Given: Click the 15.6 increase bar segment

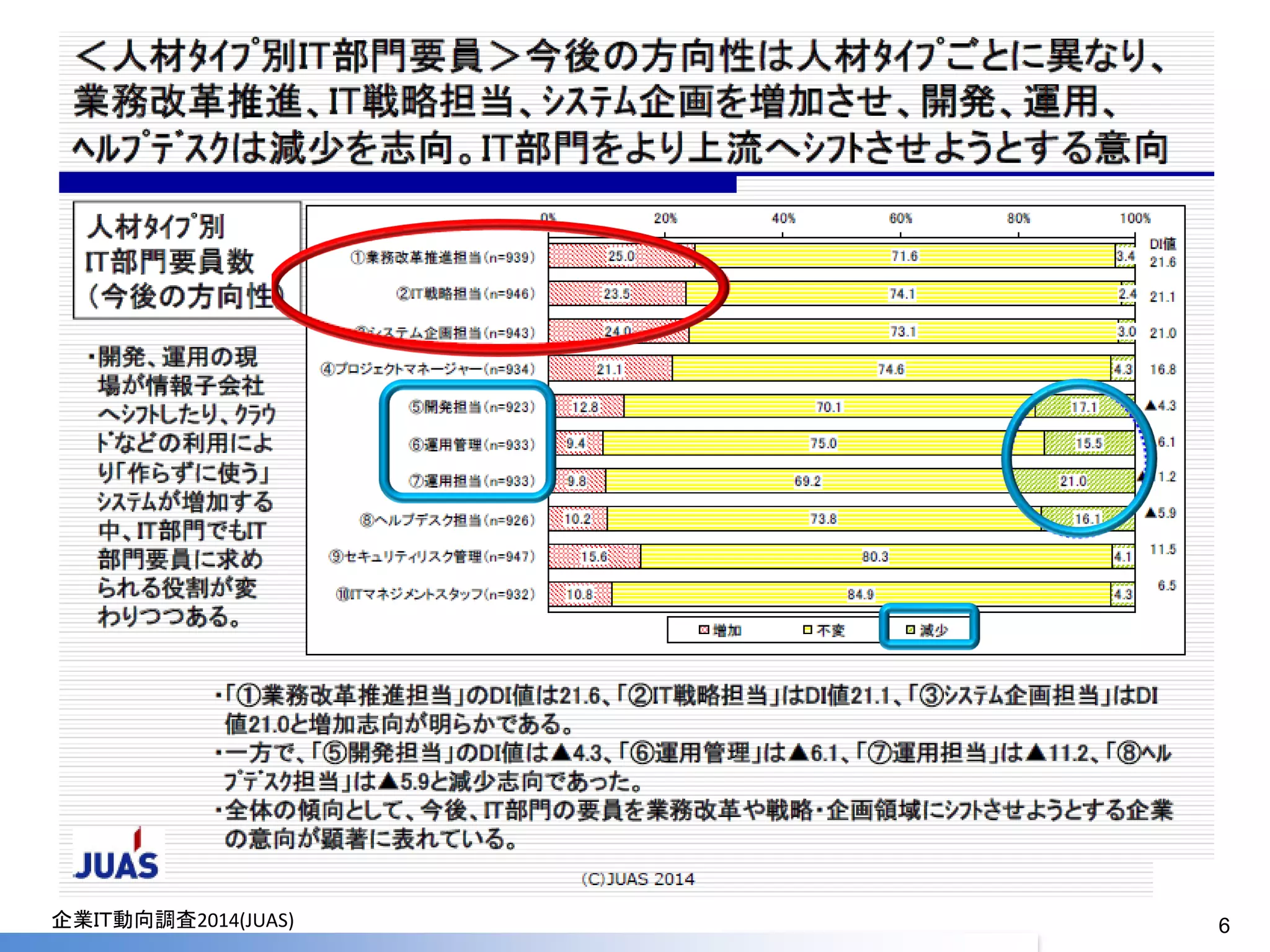Looking at the screenshot, I should tap(595, 557).
